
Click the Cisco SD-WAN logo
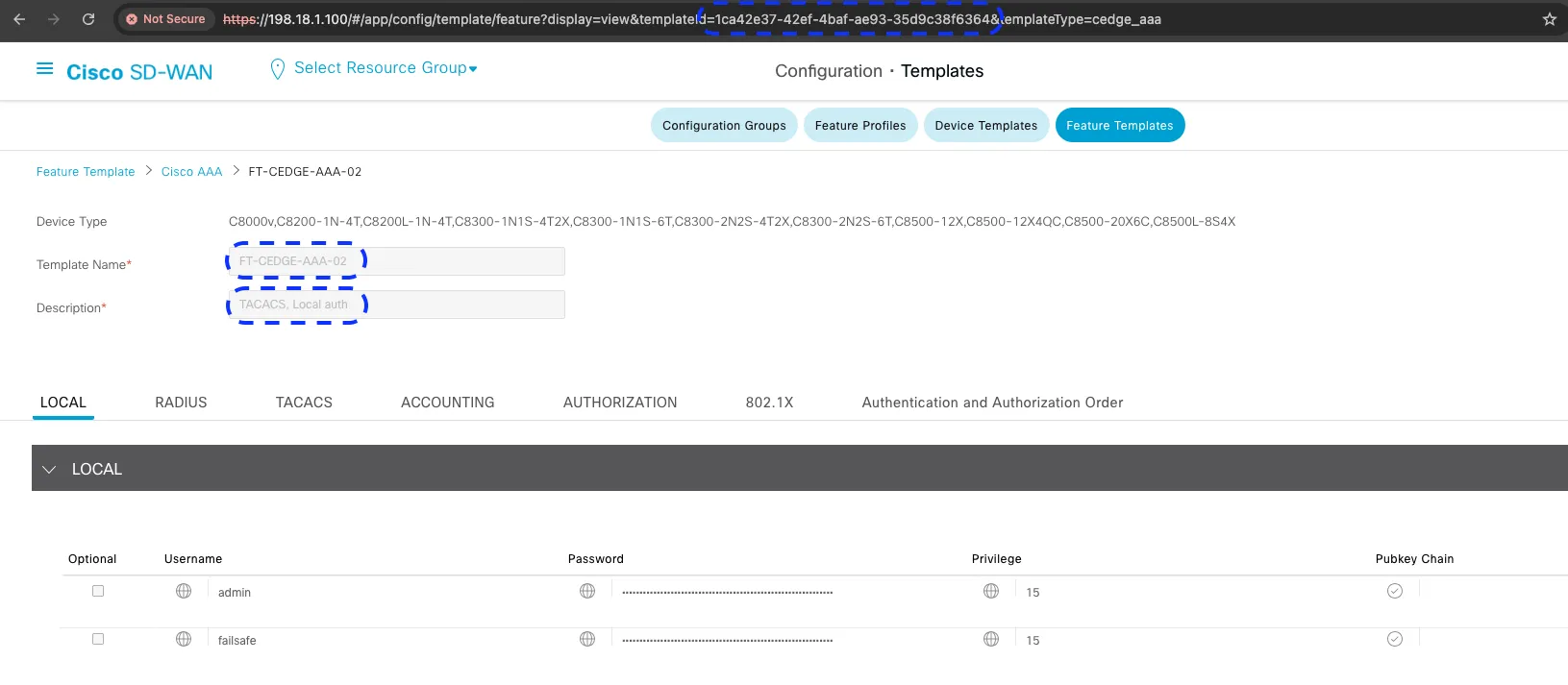click(x=139, y=72)
